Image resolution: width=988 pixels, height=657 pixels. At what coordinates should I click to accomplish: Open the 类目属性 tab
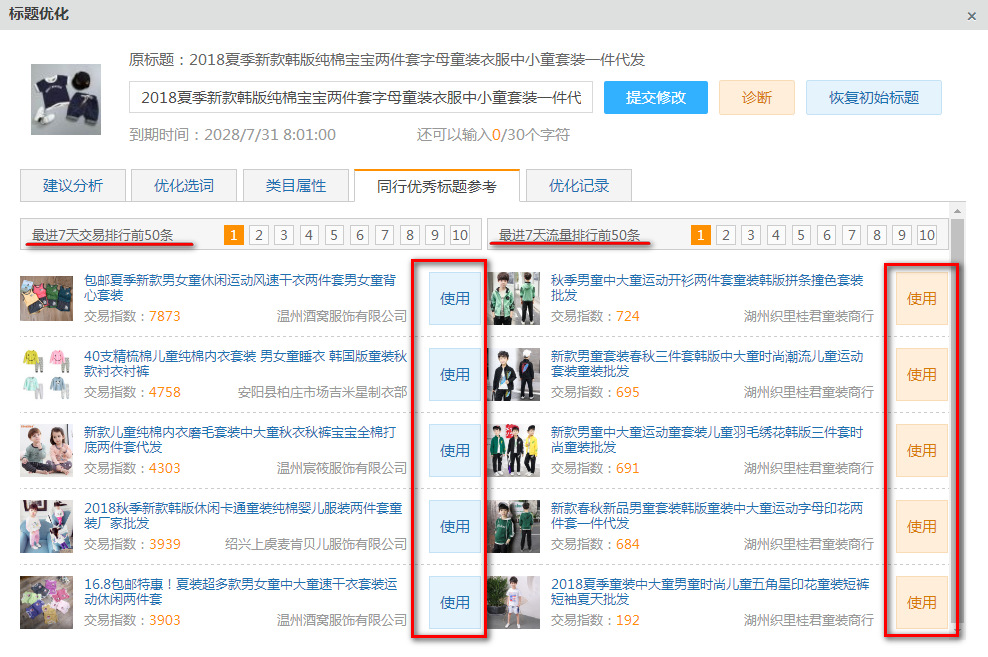[296, 185]
